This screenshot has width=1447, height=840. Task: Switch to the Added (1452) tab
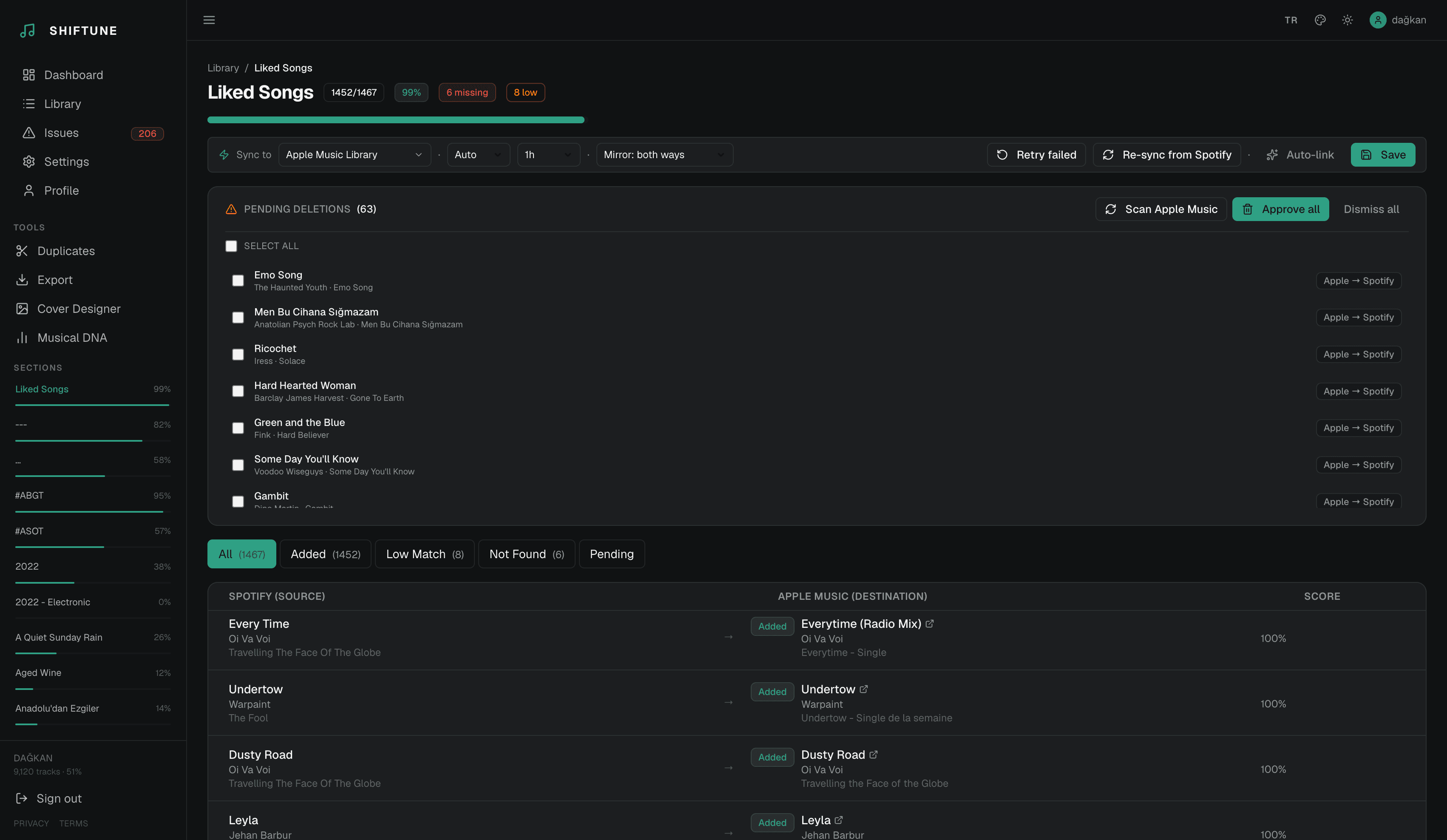tap(325, 554)
